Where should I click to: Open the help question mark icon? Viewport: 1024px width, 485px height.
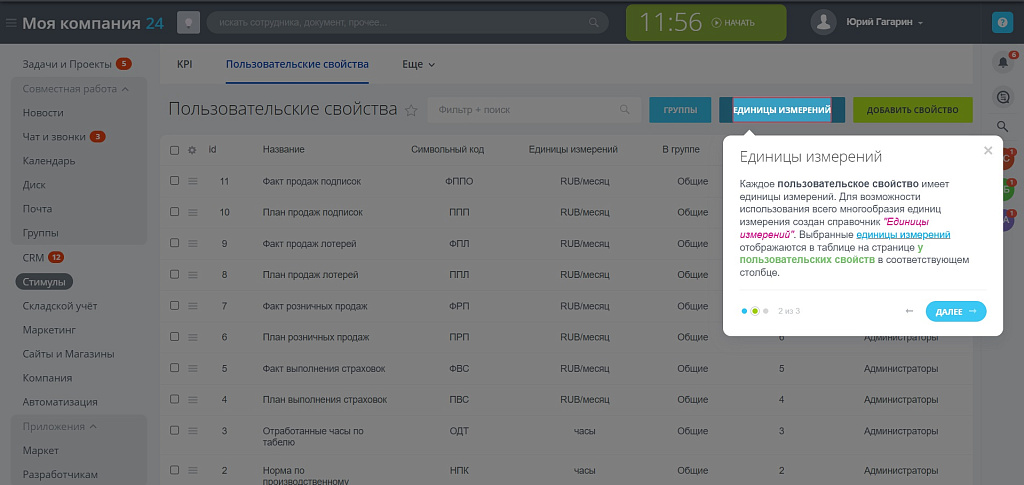point(1001,22)
